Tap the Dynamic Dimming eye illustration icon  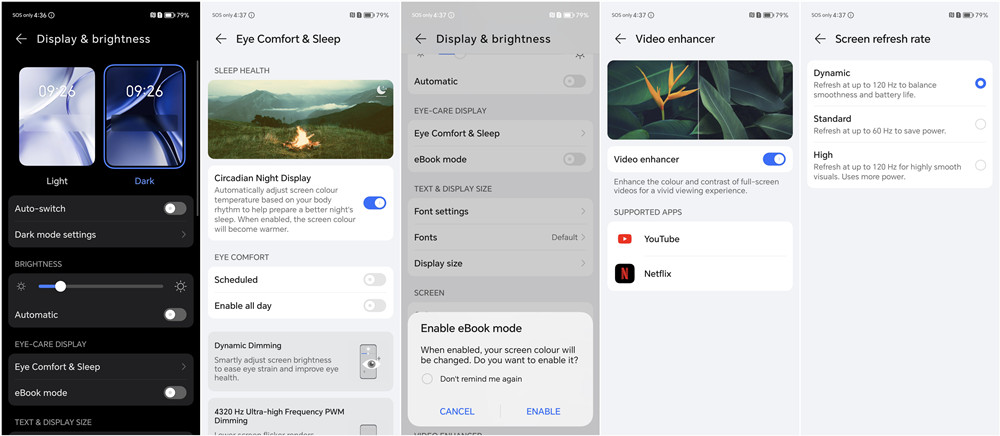pos(369,362)
